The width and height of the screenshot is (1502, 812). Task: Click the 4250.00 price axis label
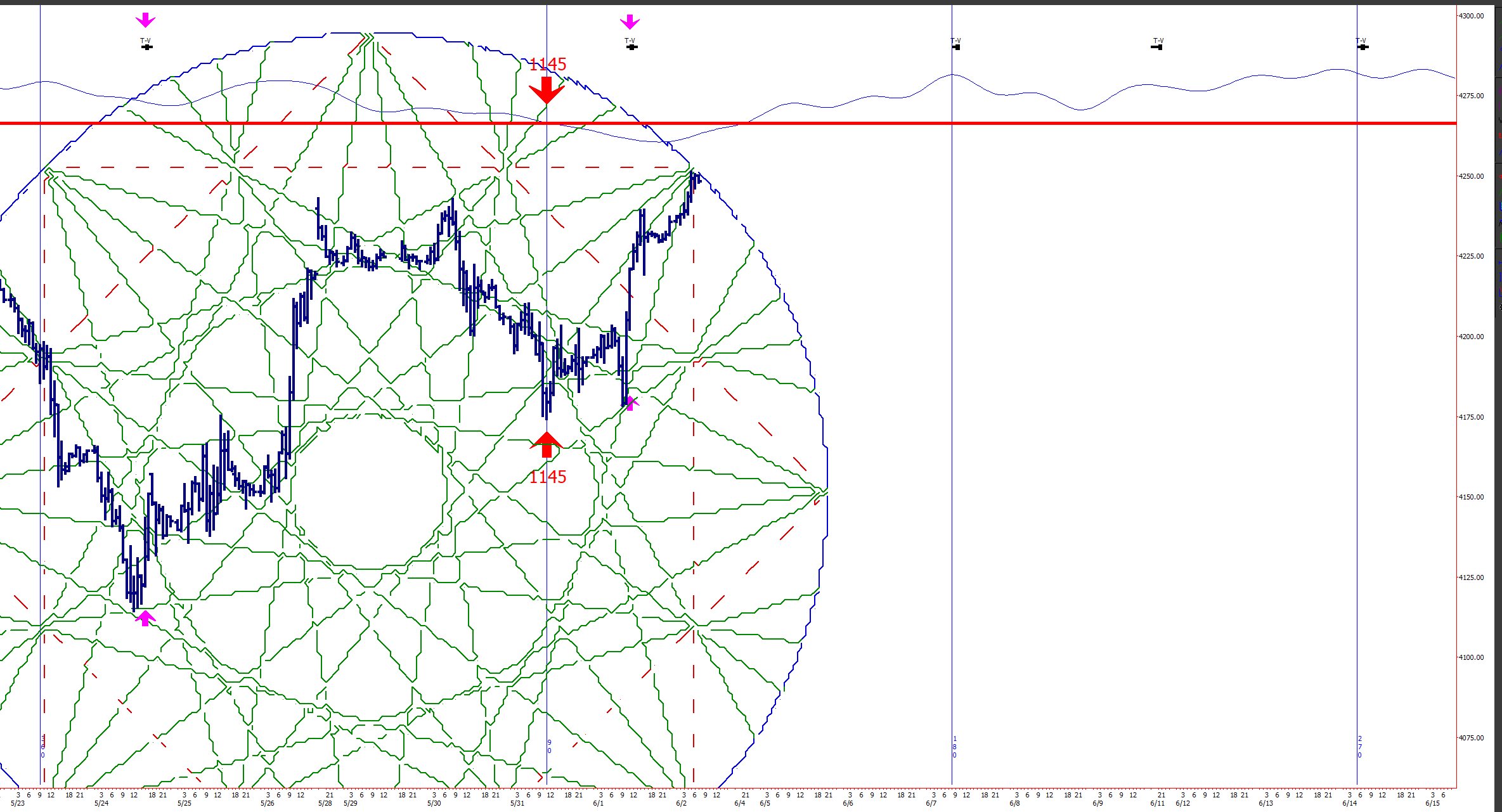coord(1472,176)
